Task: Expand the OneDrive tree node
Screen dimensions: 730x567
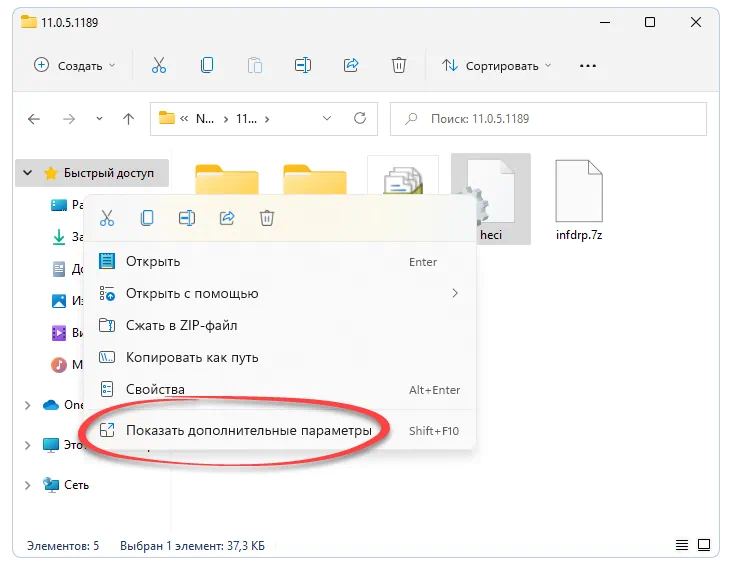Action: click(27, 405)
